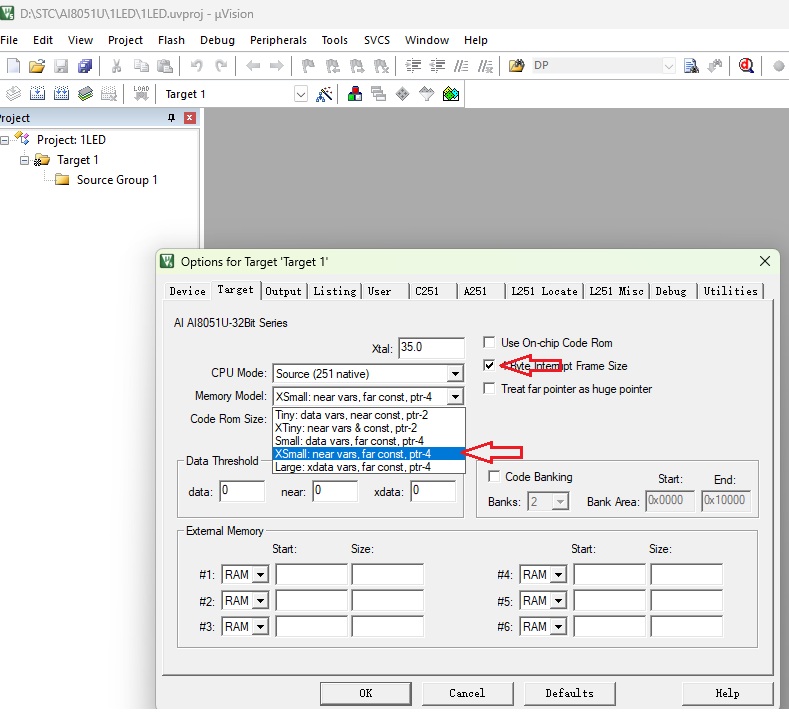Click the xdata threshold field
789x713 pixels.
pyautogui.click(x=433, y=491)
